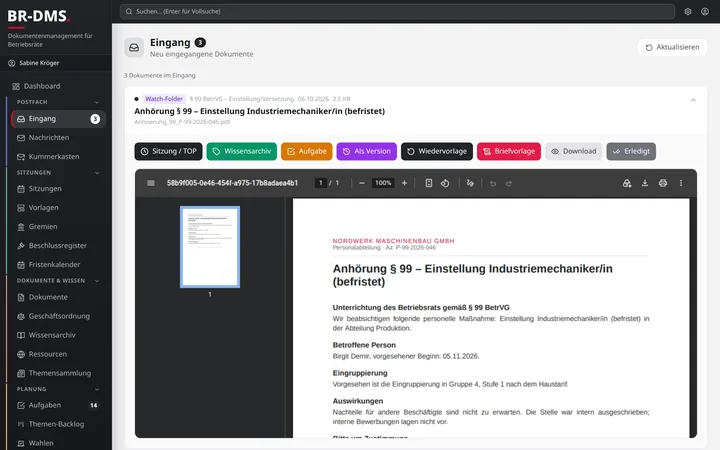Rotate the PDF counterclockwise
This screenshot has width=720, height=450.
click(445, 183)
